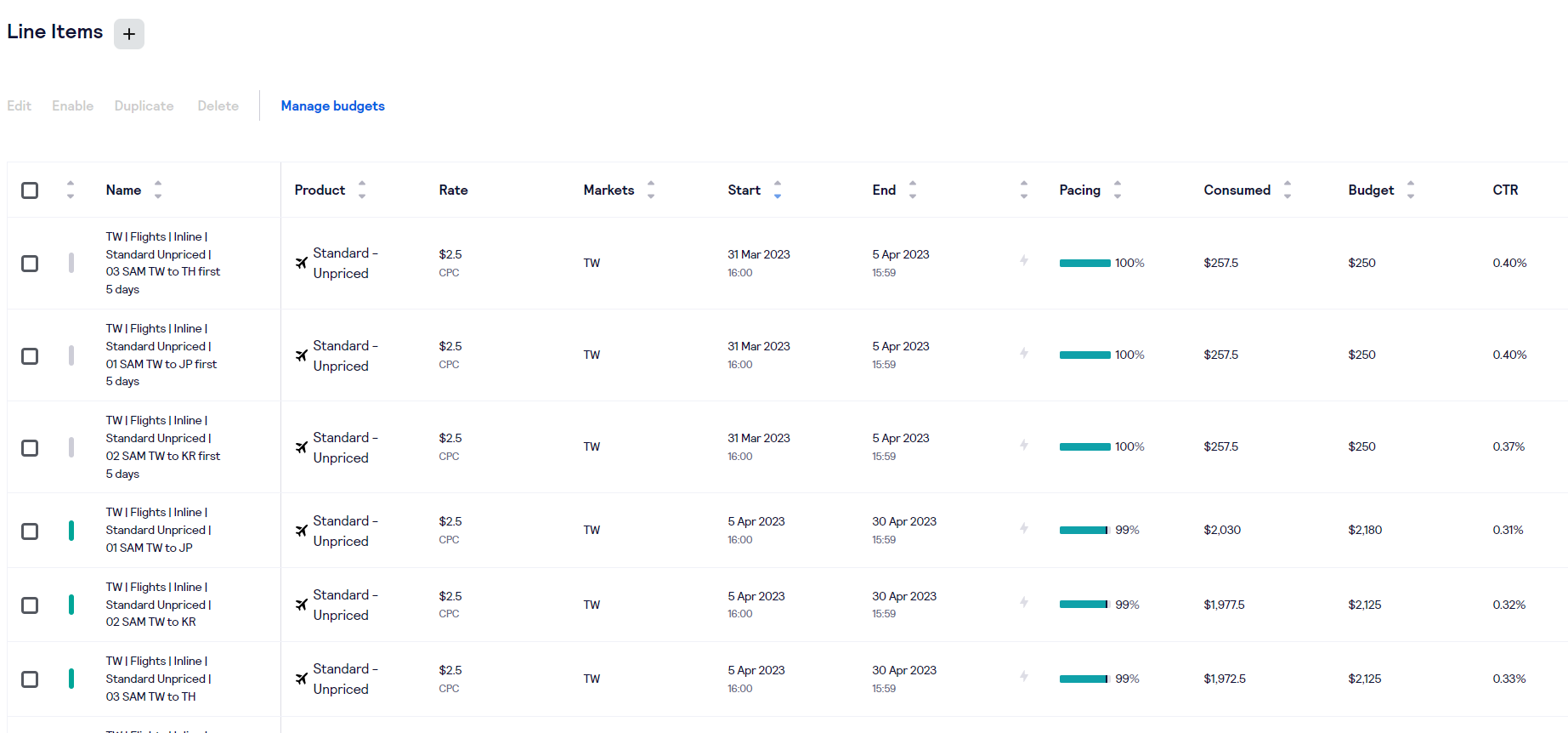Sort table by Pacing column

[1118, 190]
